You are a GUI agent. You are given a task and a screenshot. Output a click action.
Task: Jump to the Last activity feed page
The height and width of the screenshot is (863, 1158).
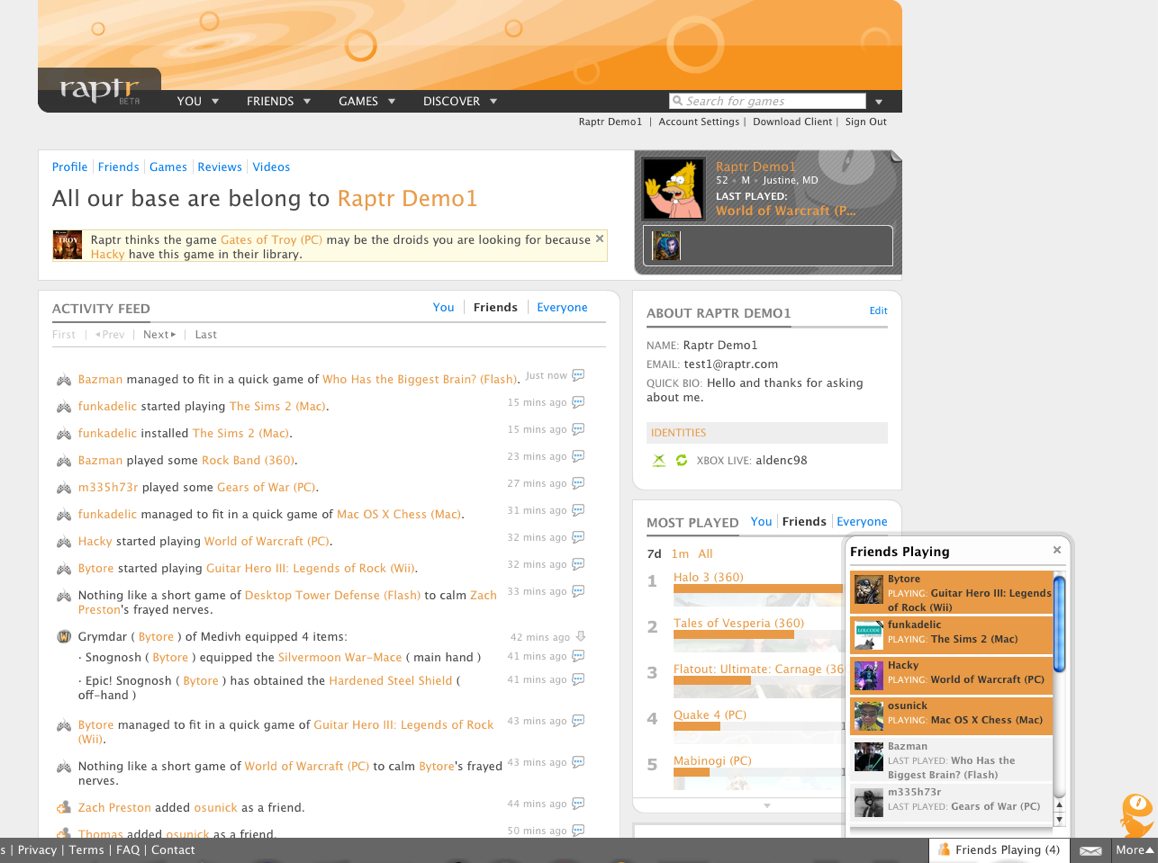coord(205,334)
